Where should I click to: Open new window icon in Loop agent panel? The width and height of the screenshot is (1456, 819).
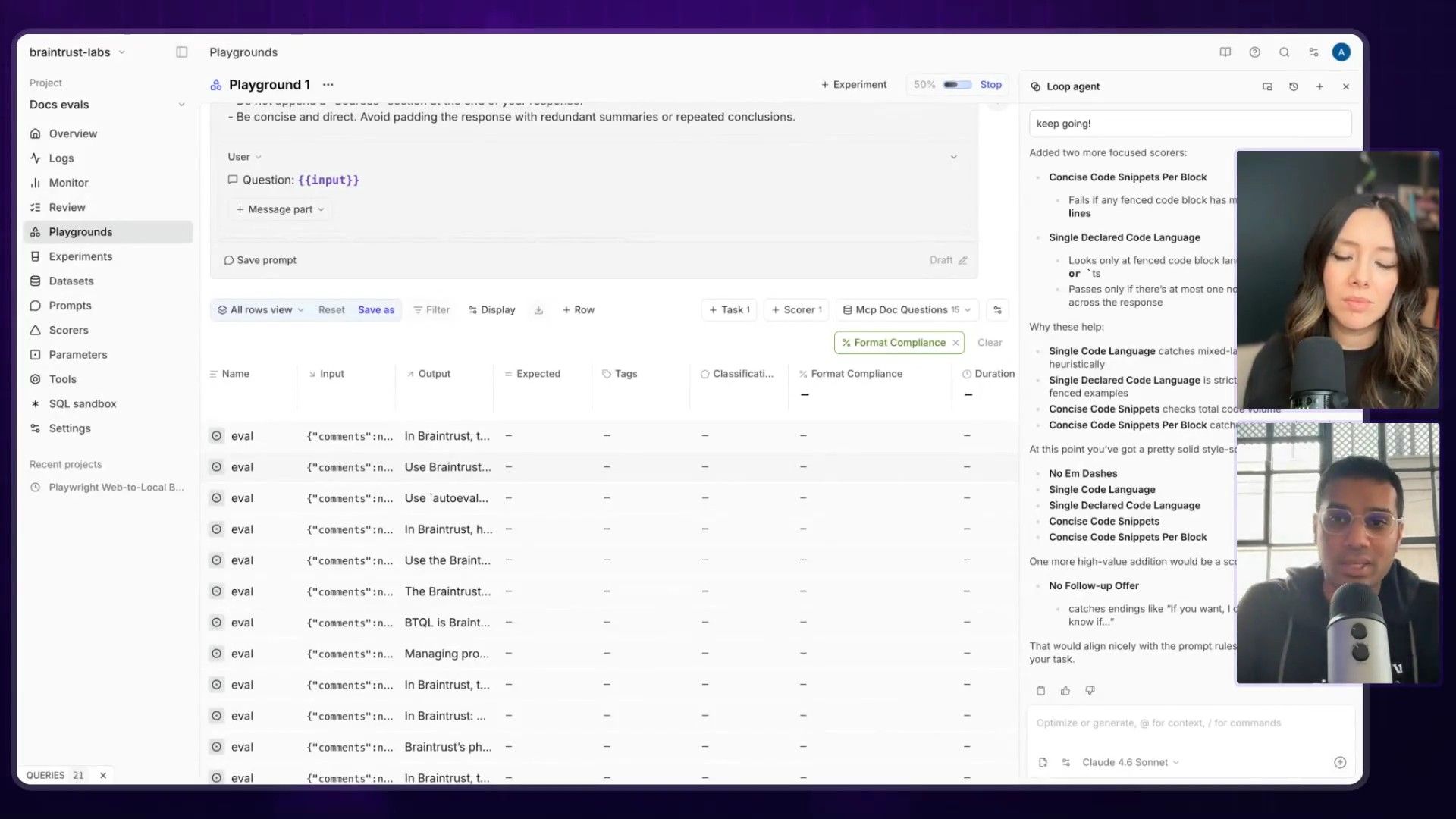click(1267, 86)
